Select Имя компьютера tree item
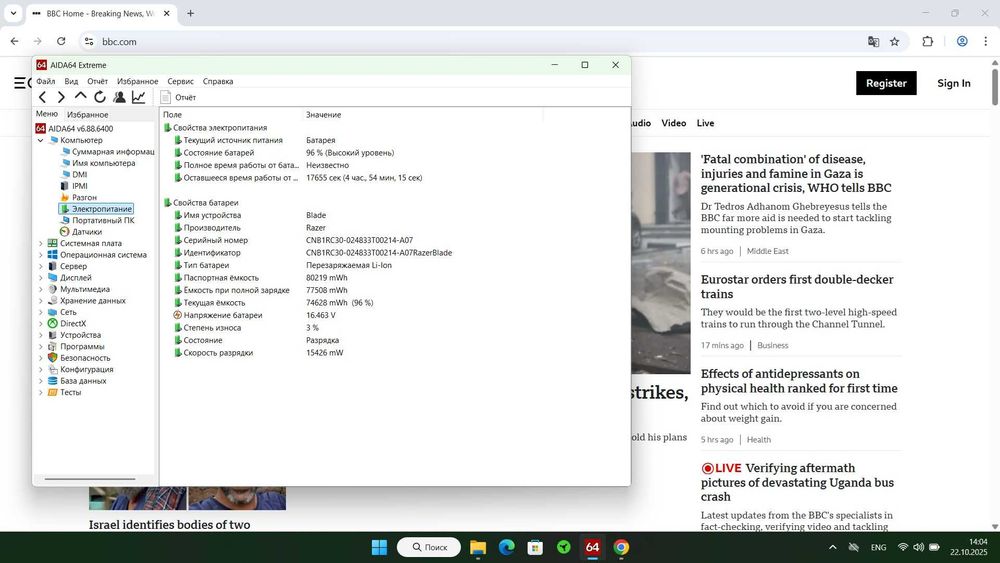This screenshot has width=1000, height=563. point(98,163)
